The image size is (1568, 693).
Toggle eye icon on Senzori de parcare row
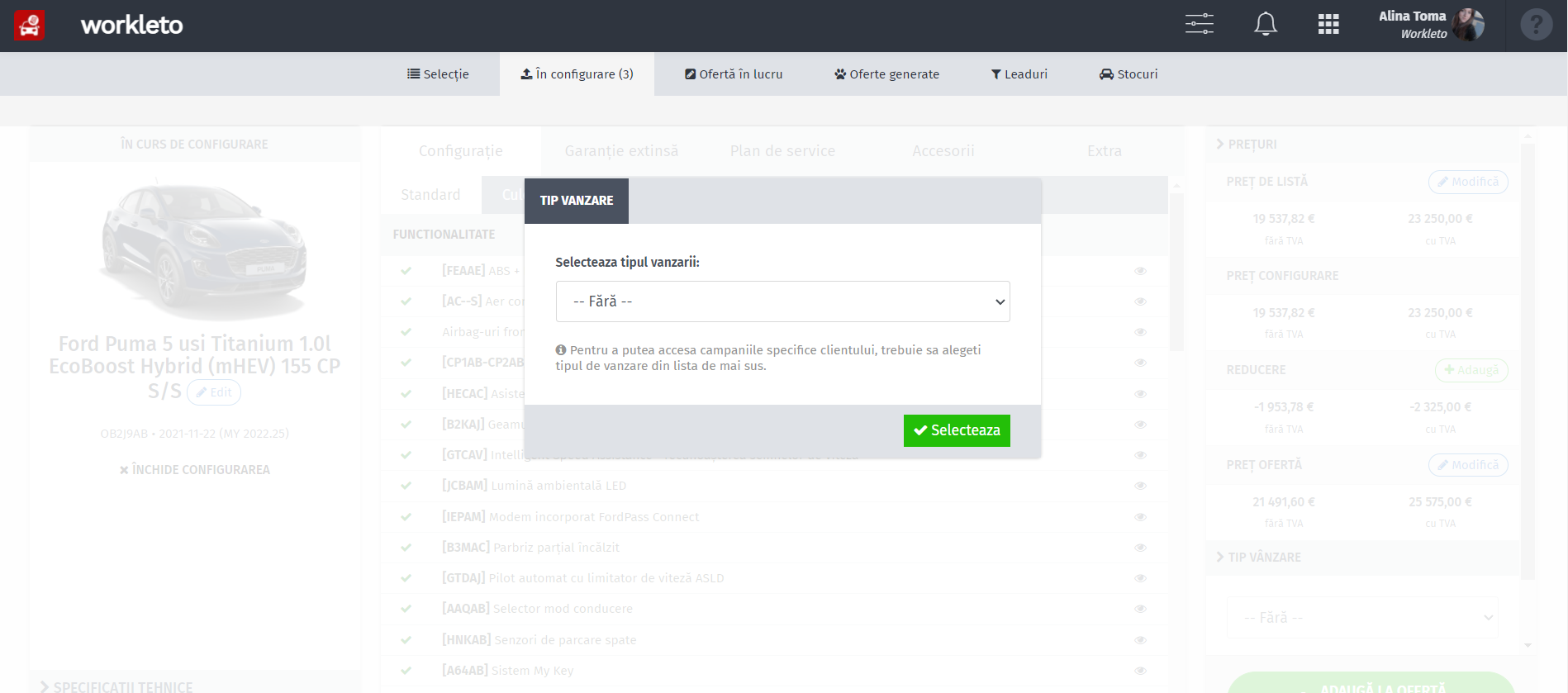(x=1140, y=640)
